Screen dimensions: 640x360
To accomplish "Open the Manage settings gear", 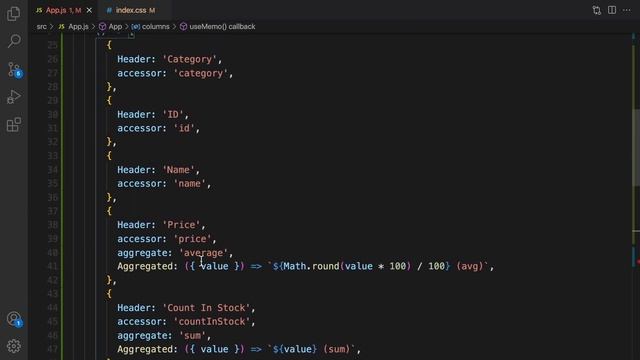I will [13, 346].
